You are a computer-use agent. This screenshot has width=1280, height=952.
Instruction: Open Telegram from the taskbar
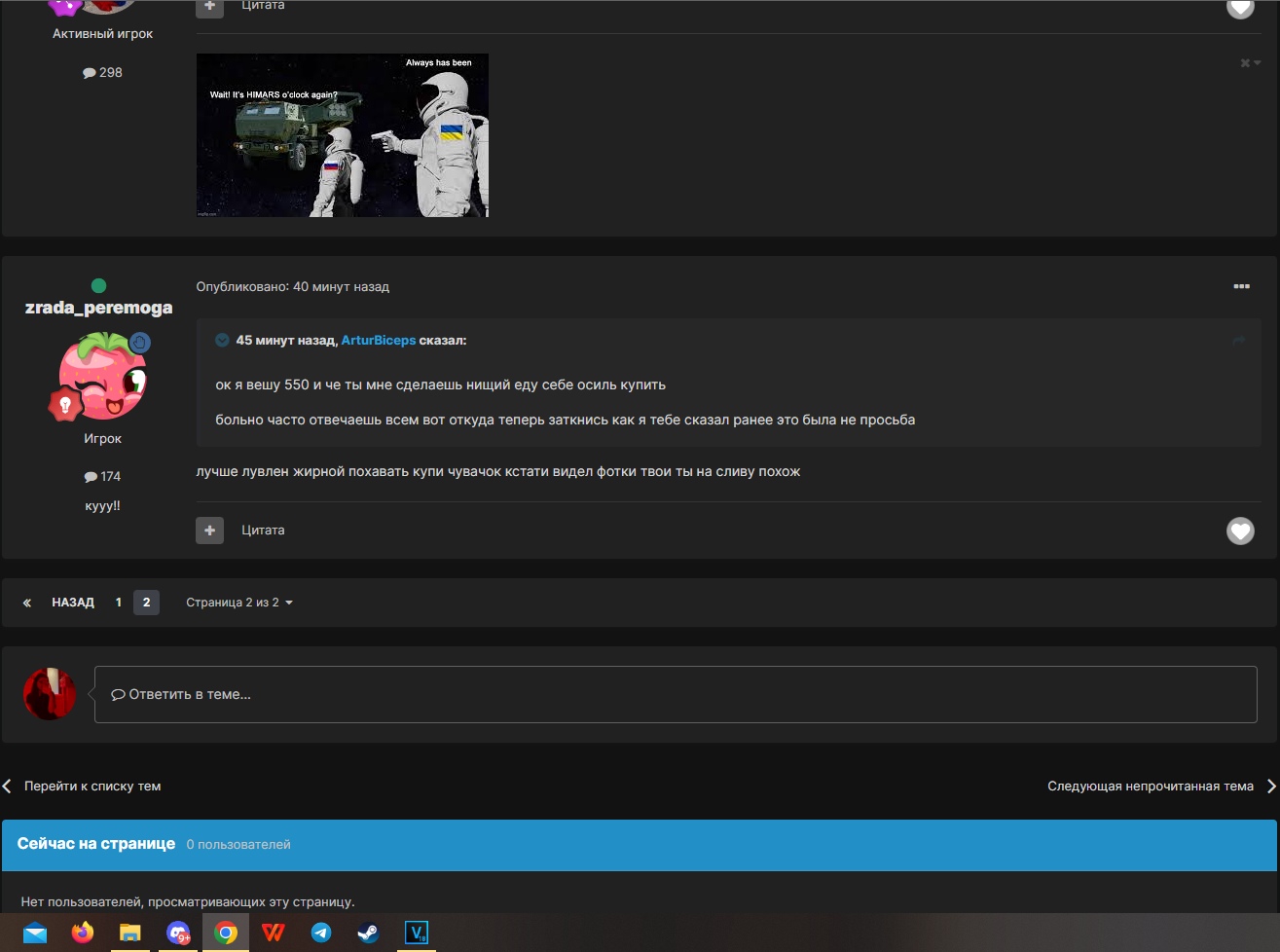coord(320,933)
